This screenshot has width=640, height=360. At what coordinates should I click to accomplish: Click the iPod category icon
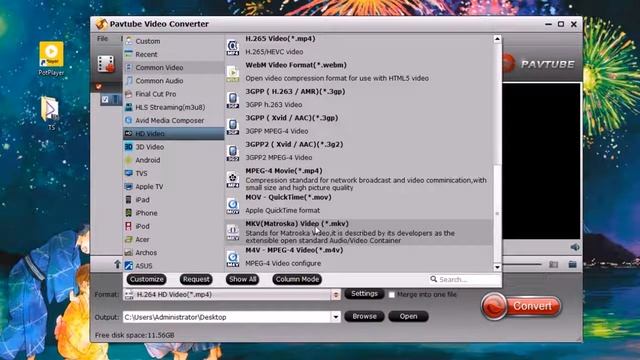coord(129,226)
